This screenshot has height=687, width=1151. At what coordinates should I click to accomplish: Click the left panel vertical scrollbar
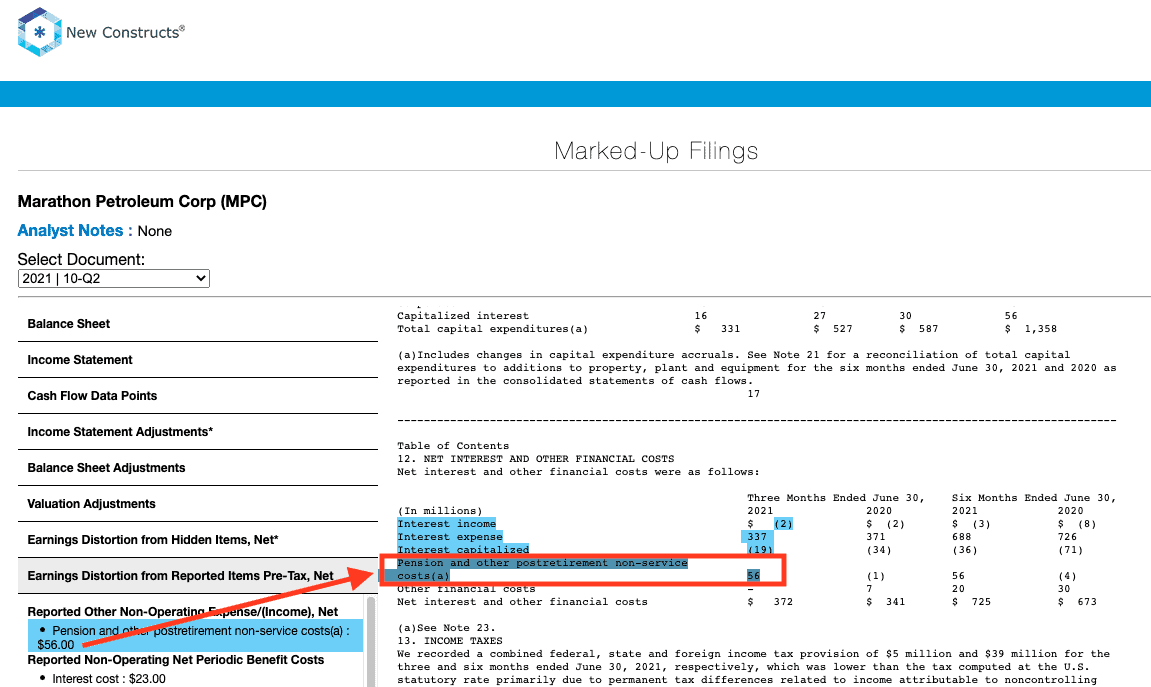pyautogui.click(x=371, y=641)
